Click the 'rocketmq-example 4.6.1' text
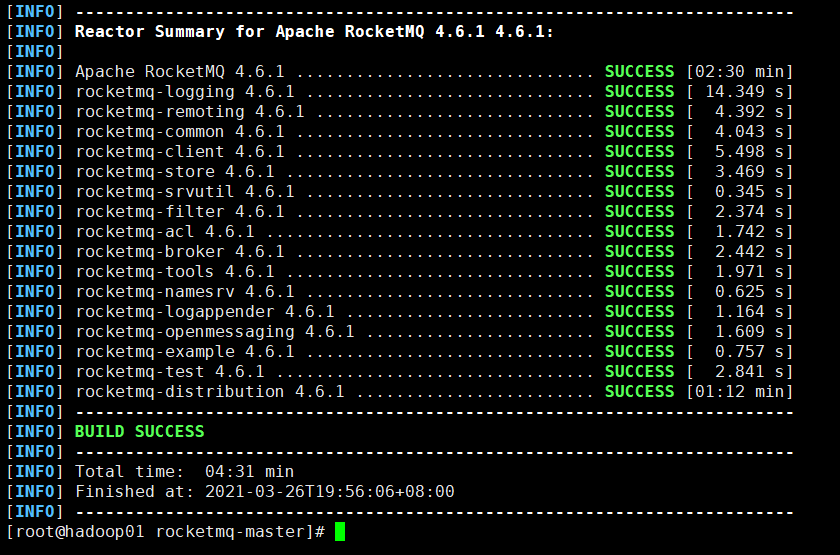840x555 pixels. [x=185, y=351]
